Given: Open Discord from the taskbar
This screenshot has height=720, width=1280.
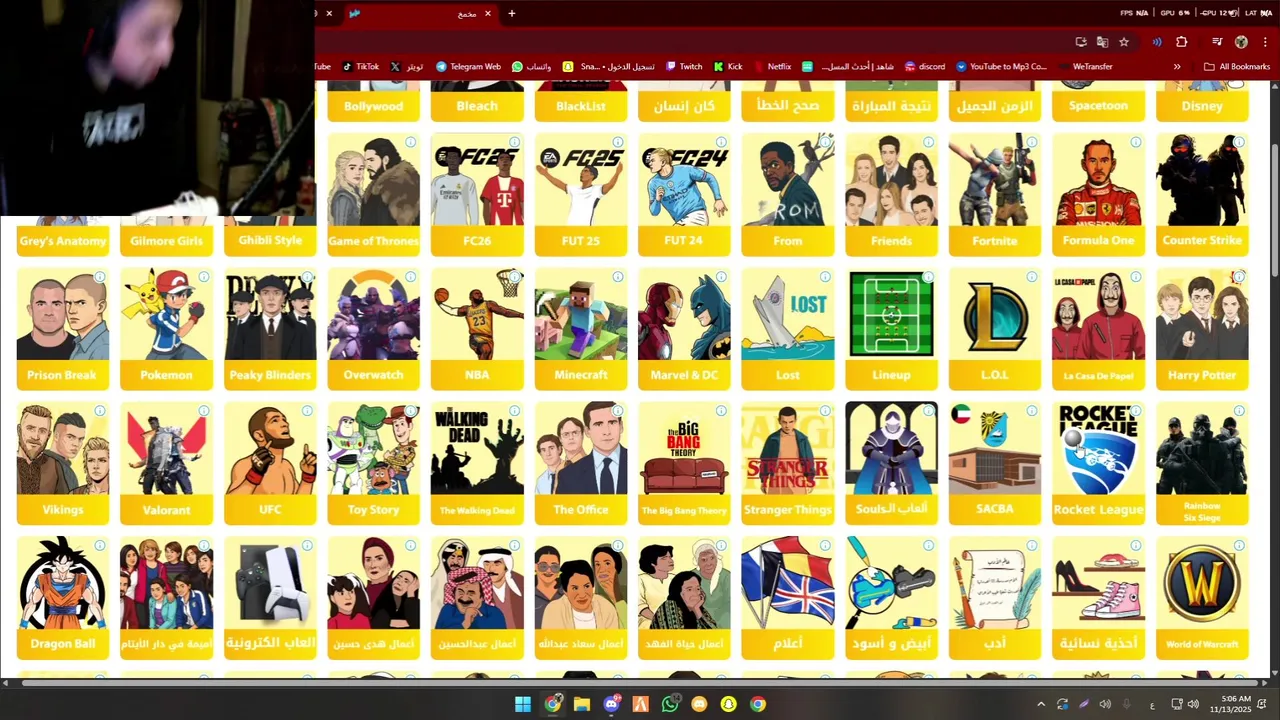Looking at the screenshot, I should point(611,704).
